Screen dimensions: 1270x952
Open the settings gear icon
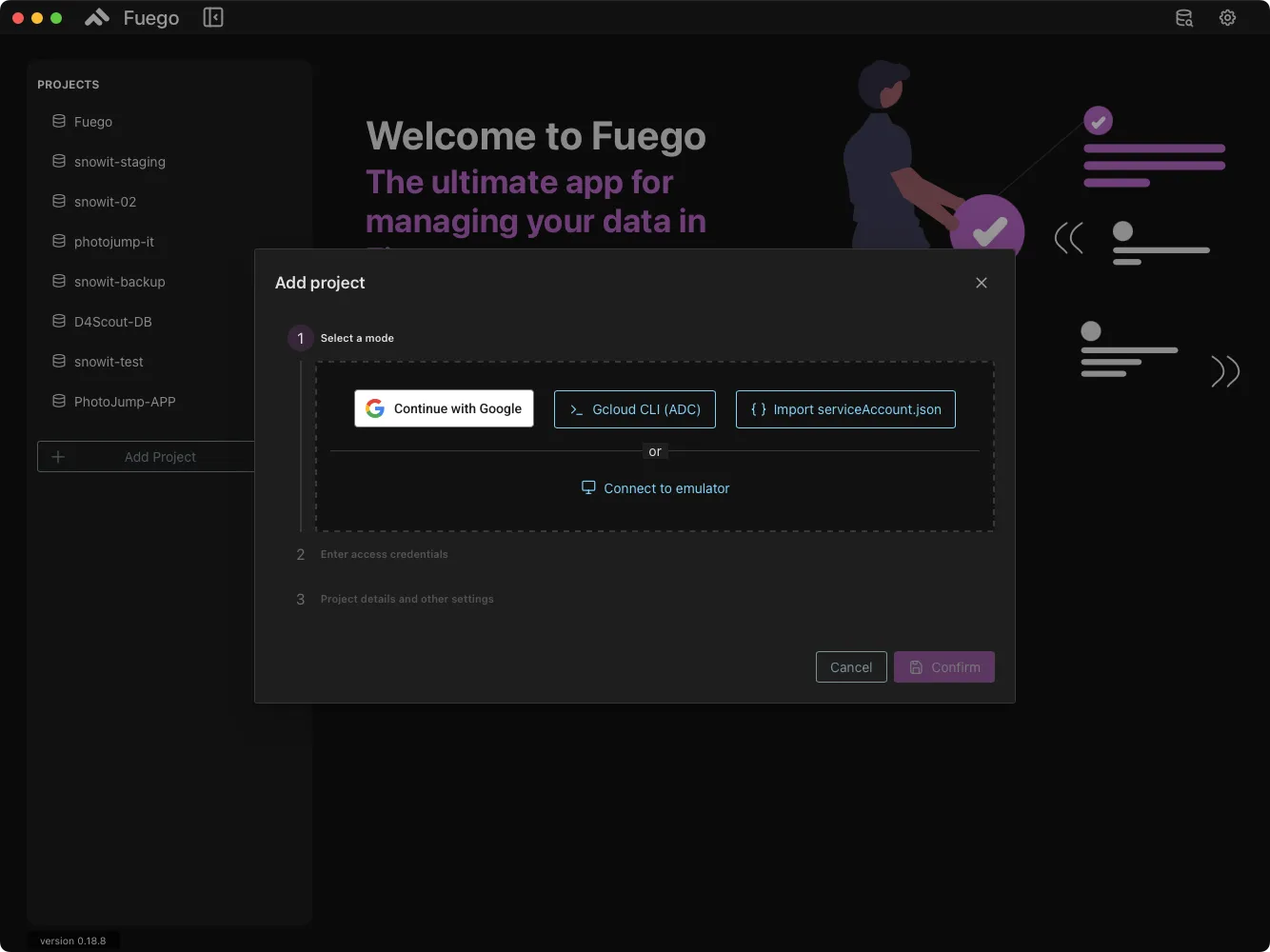(x=1227, y=17)
